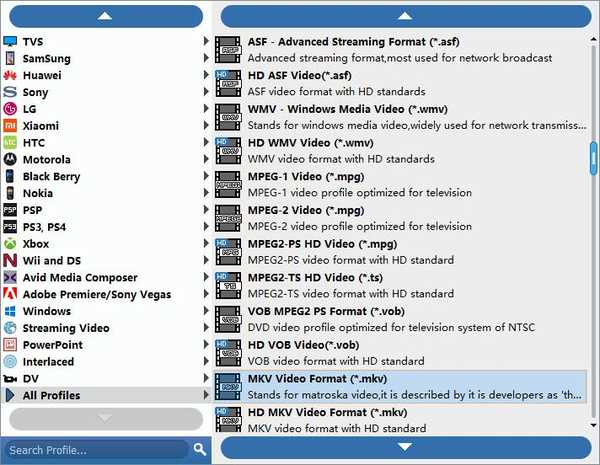Click the Xiaomi logo icon
The height and width of the screenshot is (465, 600).
(x=10, y=126)
